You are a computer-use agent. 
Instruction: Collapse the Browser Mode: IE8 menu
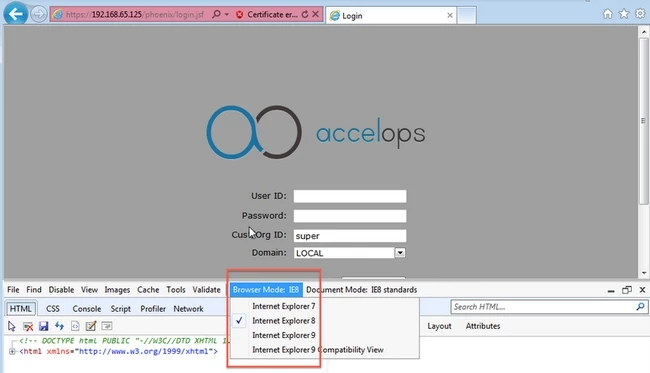266,290
